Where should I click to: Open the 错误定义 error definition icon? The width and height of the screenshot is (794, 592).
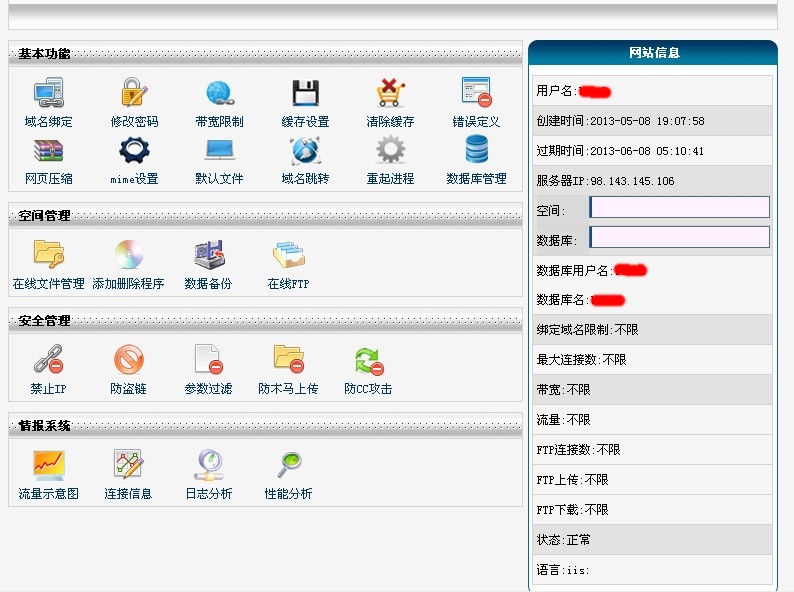(476, 93)
